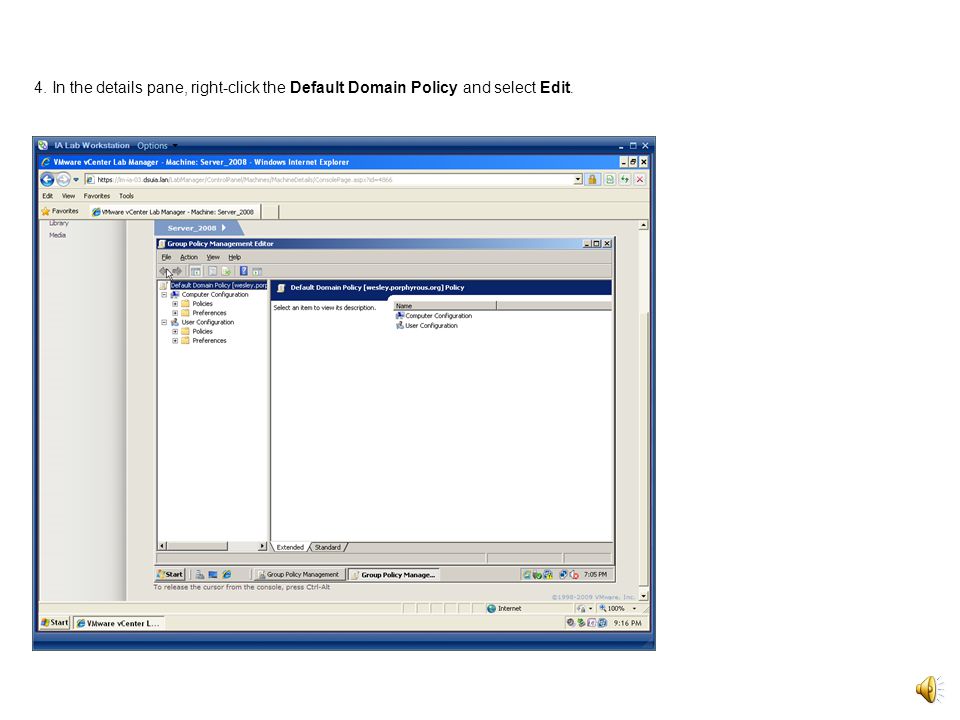This screenshot has height=720, width=960.
Task: Open the recent pages dropdown arrow
Action: coord(76,179)
